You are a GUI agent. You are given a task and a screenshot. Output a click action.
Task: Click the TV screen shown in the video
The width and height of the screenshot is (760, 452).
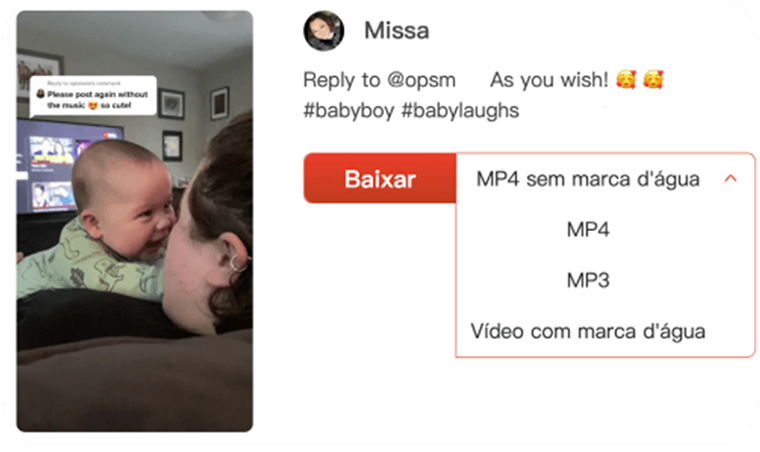(53, 165)
